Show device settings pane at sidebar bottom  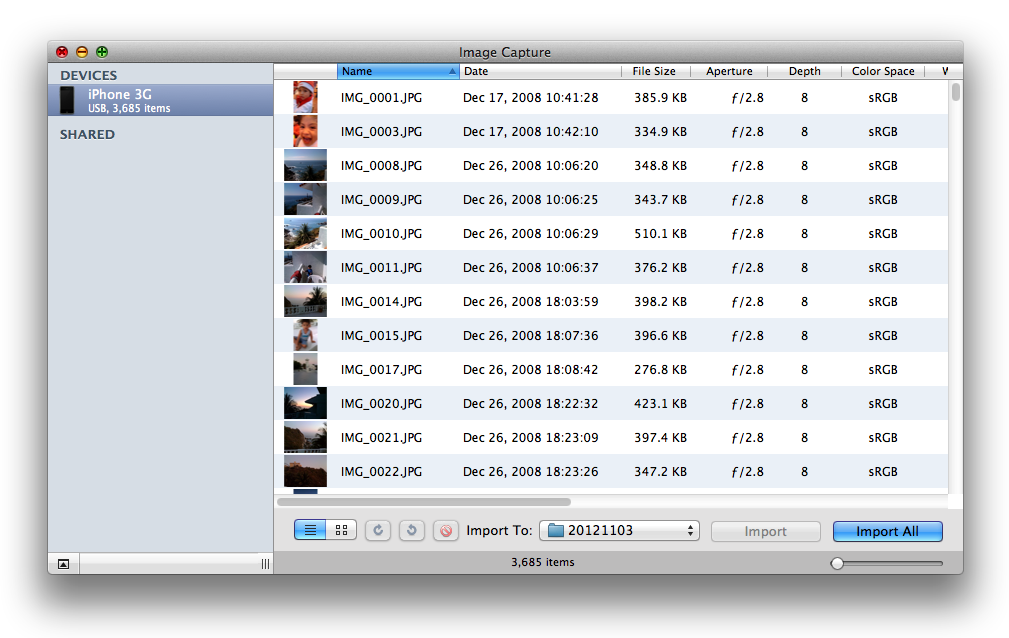tap(63, 564)
